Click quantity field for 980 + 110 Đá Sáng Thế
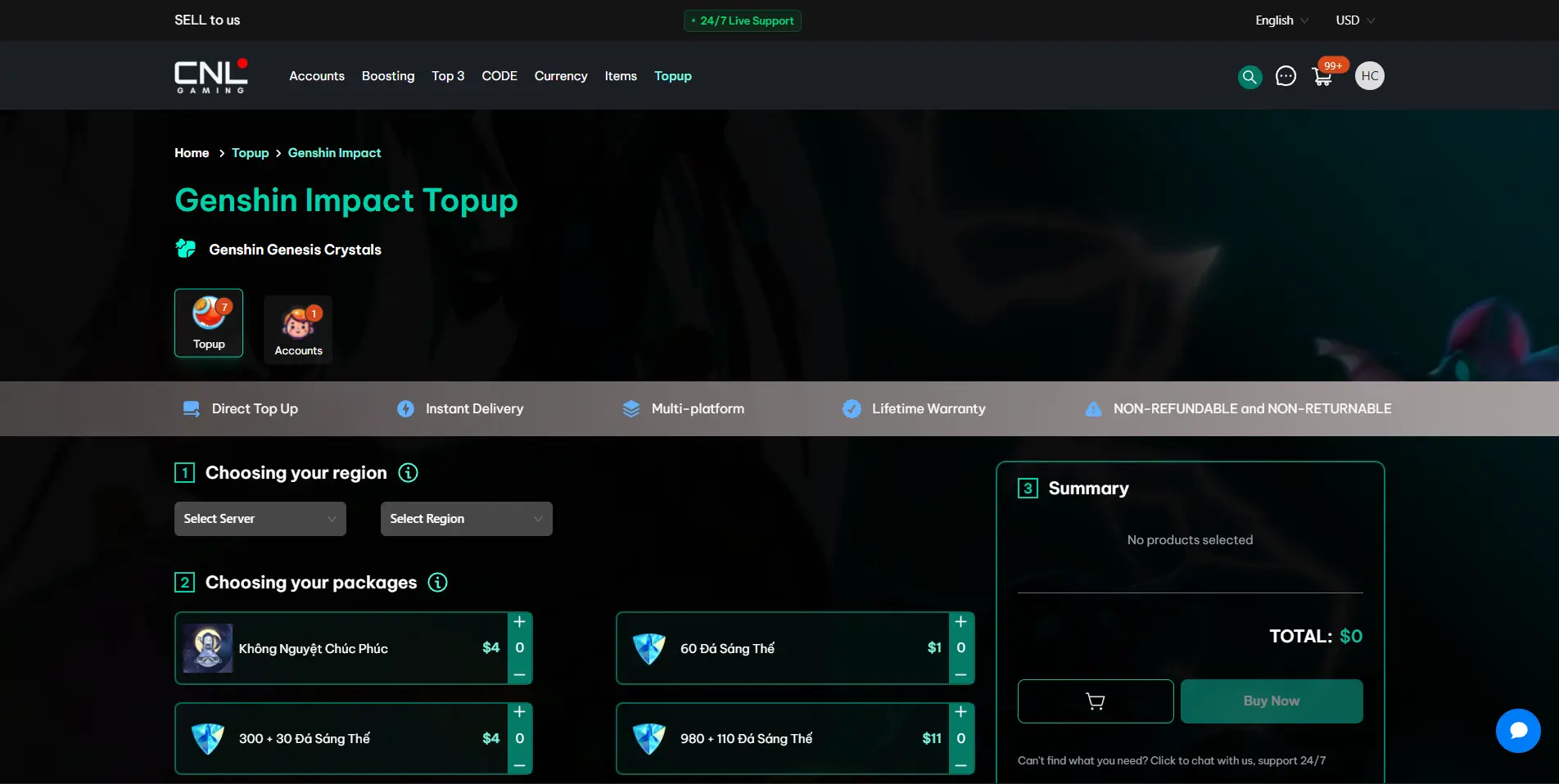 point(961,739)
